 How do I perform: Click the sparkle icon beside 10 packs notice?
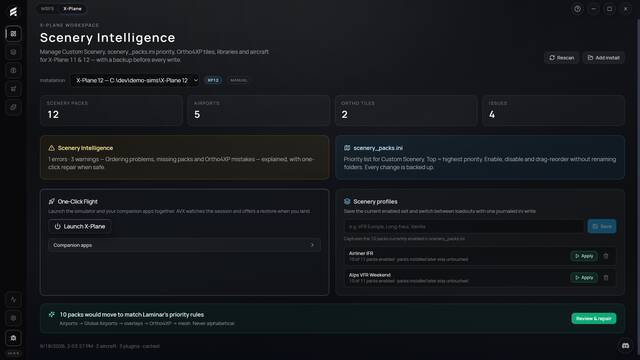point(51,314)
